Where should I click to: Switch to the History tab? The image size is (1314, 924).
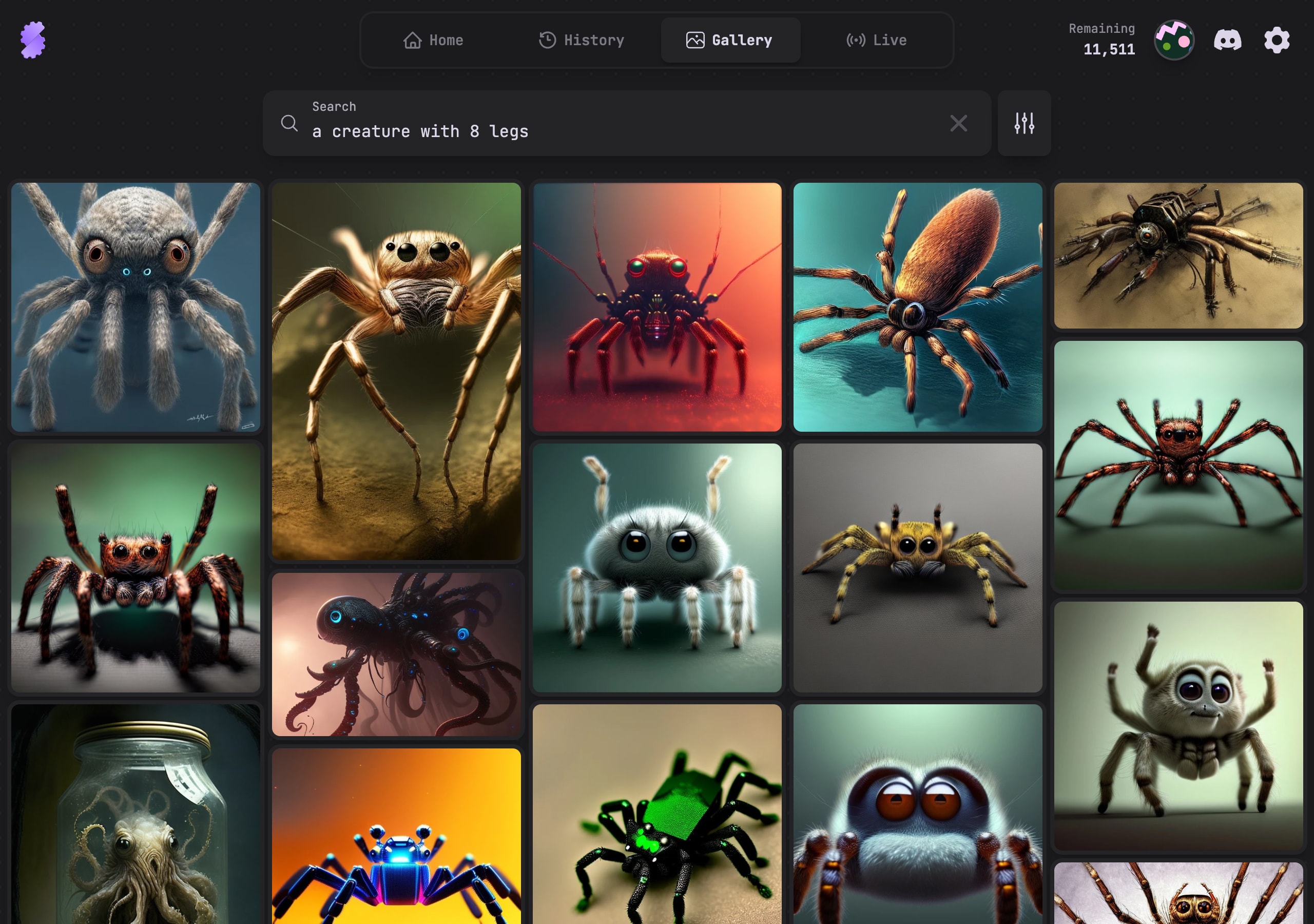click(582, 40)
